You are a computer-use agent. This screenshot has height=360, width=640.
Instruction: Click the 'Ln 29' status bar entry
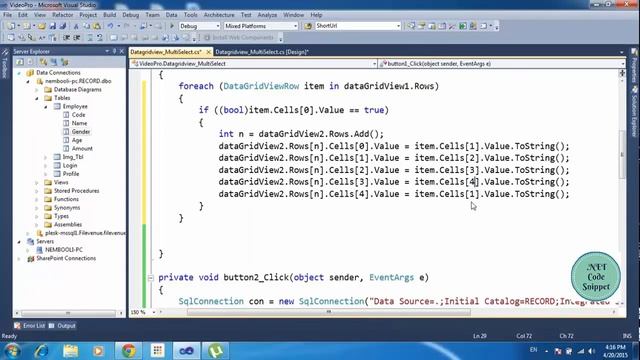pos(480,336)
